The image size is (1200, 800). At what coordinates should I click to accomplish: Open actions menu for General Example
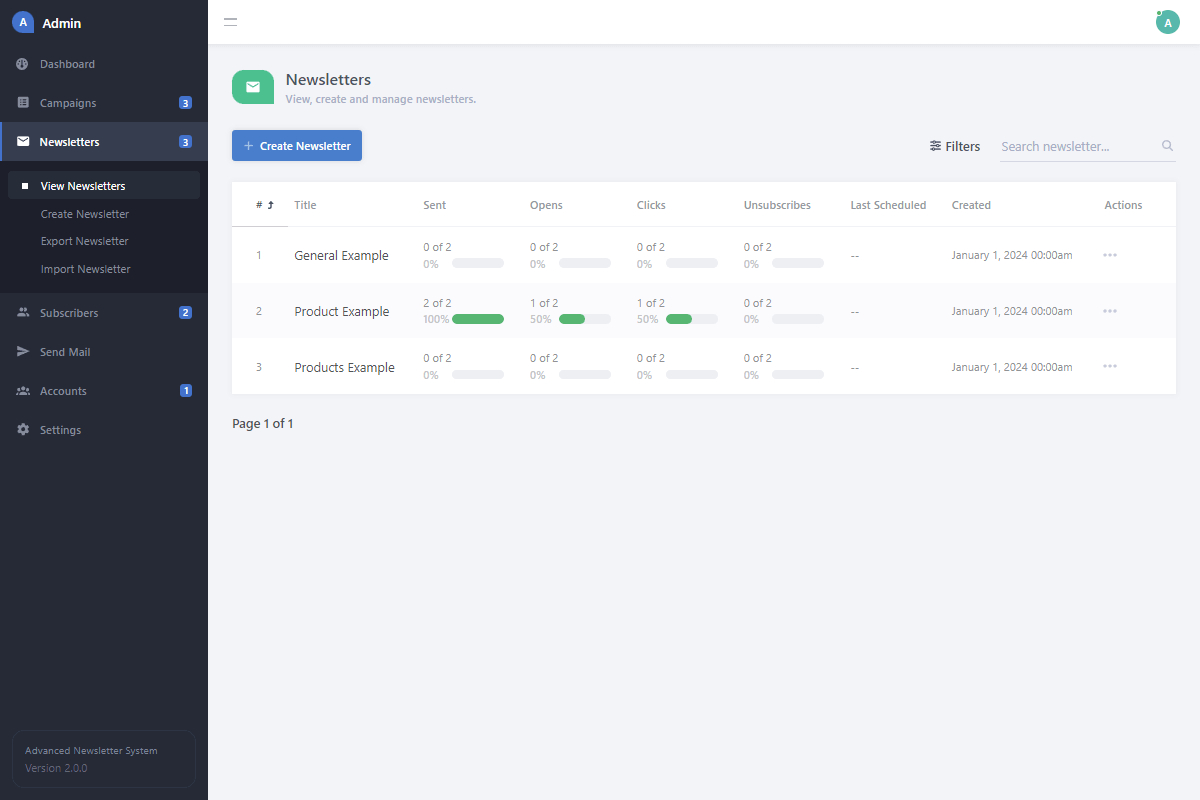1109,255
